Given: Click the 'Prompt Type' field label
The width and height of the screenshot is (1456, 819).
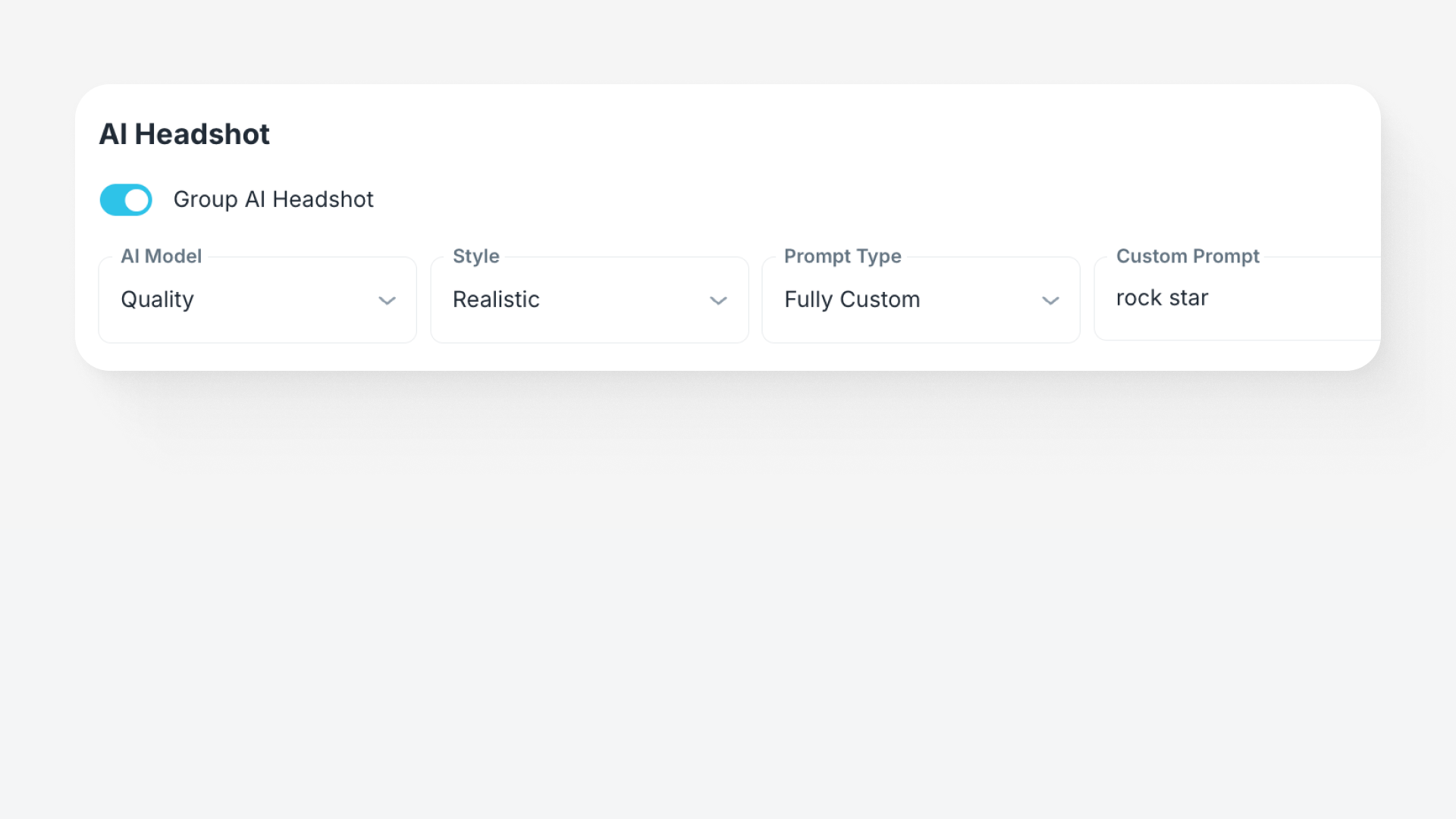Looking at the screenshot, I should click(843, 256).
